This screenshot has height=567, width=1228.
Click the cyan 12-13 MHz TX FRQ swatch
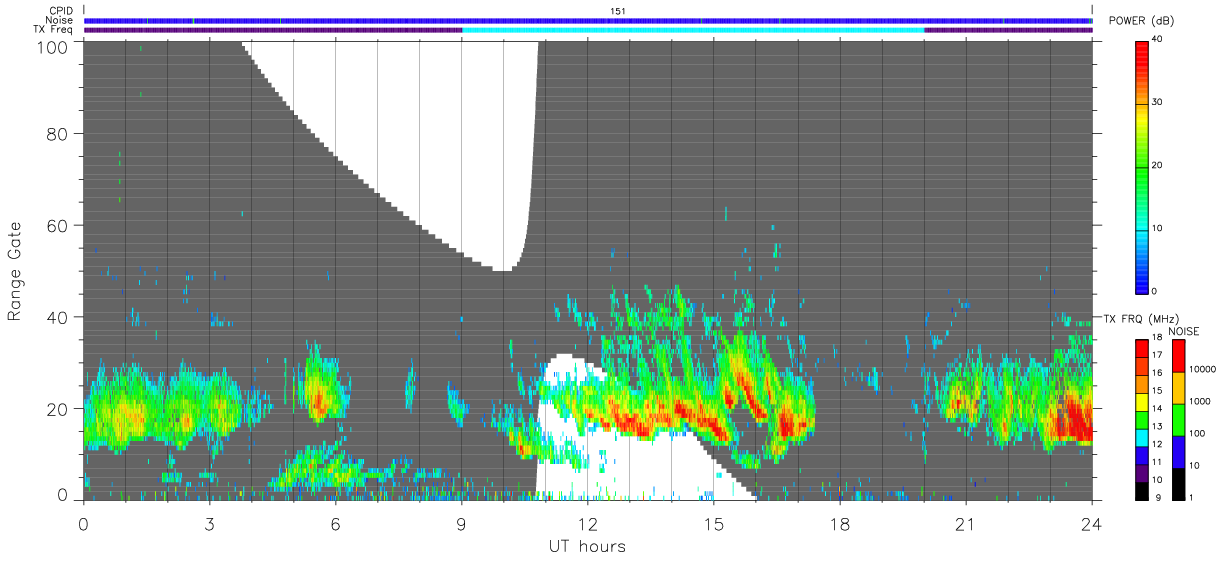1143,436
